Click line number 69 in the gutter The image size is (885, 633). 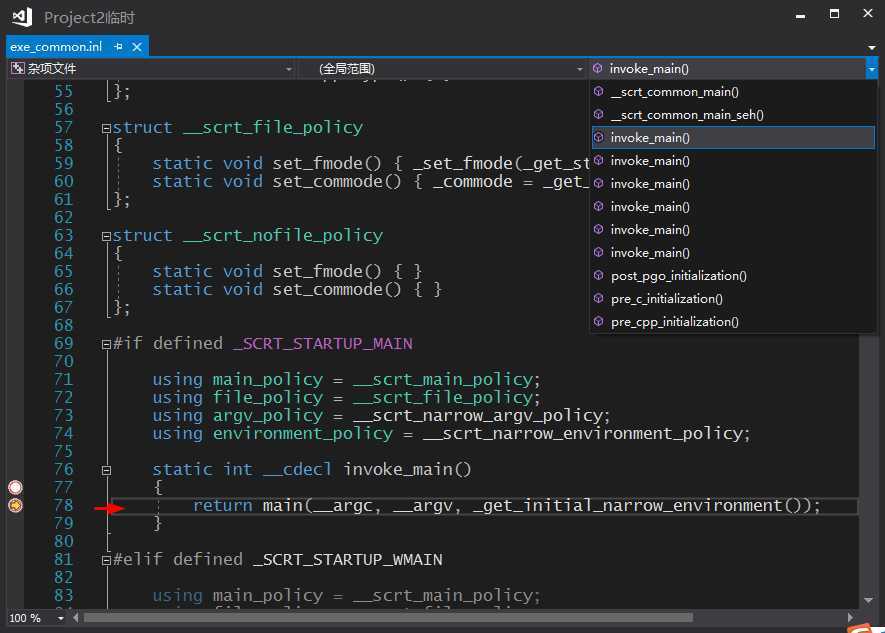[63, 344]
